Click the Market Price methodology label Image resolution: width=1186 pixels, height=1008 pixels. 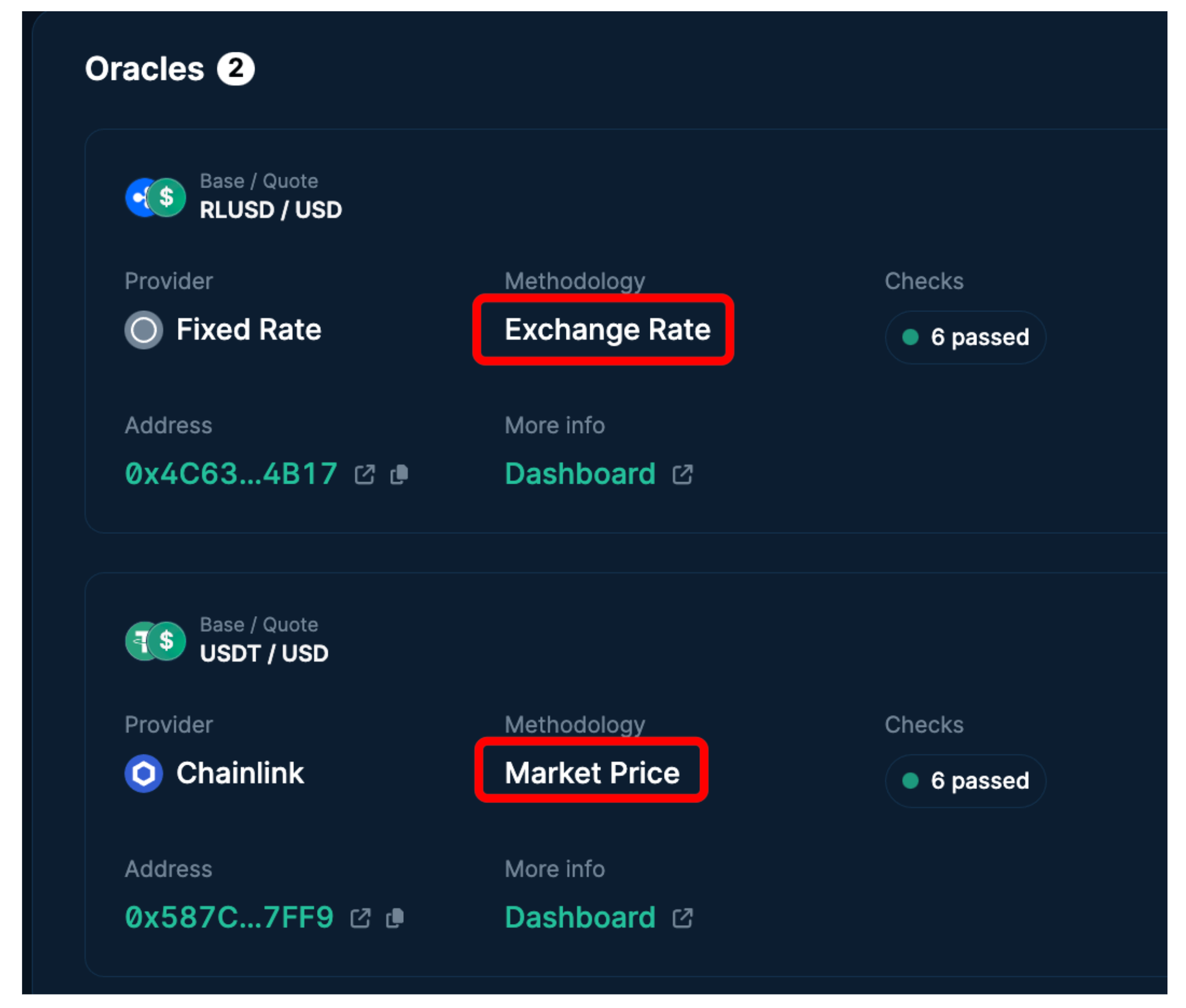(592, 773)
